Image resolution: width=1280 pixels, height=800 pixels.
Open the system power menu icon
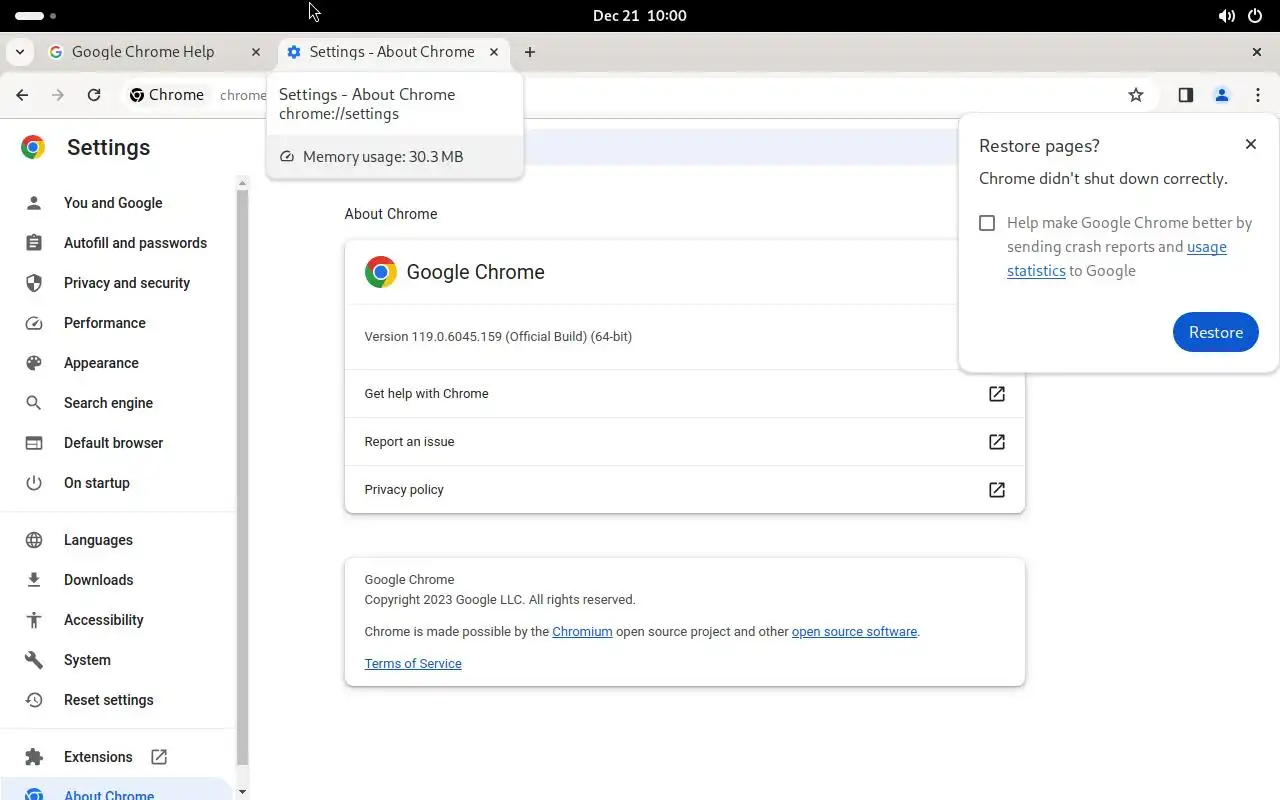(1257, 16)
